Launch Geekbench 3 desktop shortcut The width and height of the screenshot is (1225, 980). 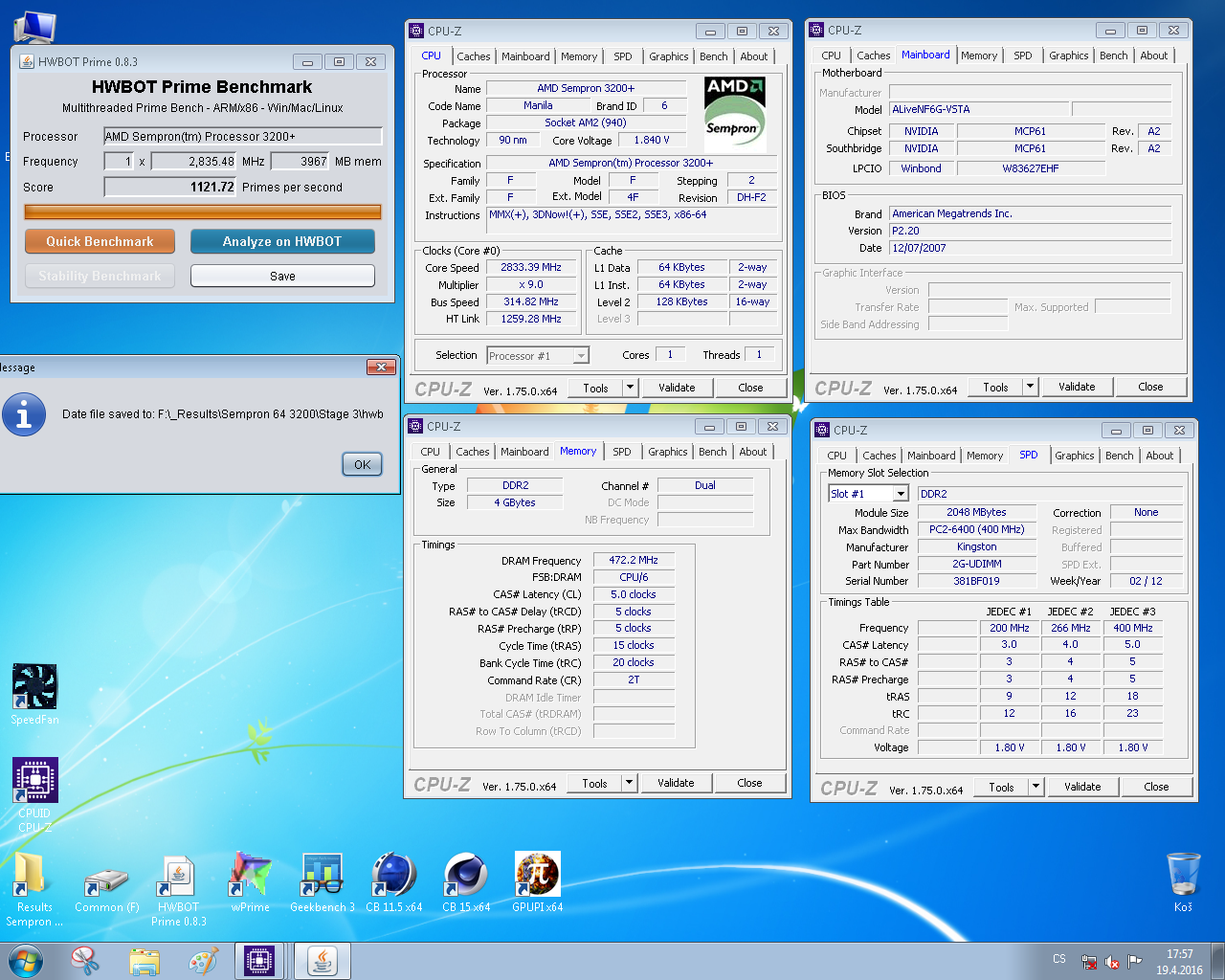click(323, 882)
